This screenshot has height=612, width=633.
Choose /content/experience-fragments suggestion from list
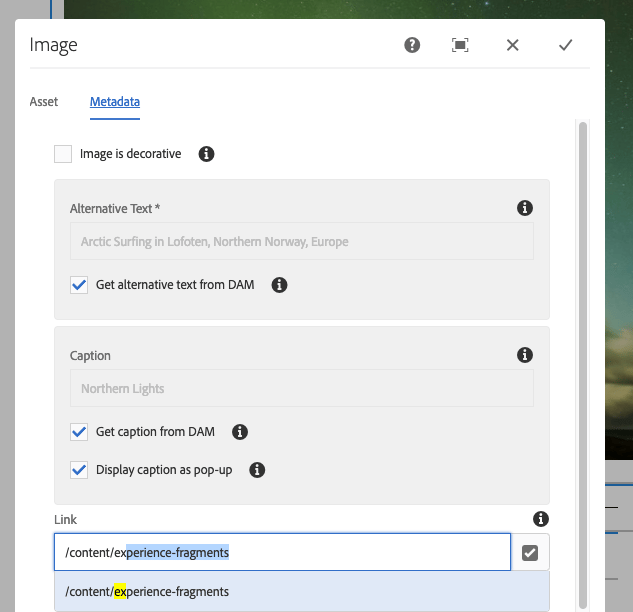pyautogui.click(x=302, y=591)
